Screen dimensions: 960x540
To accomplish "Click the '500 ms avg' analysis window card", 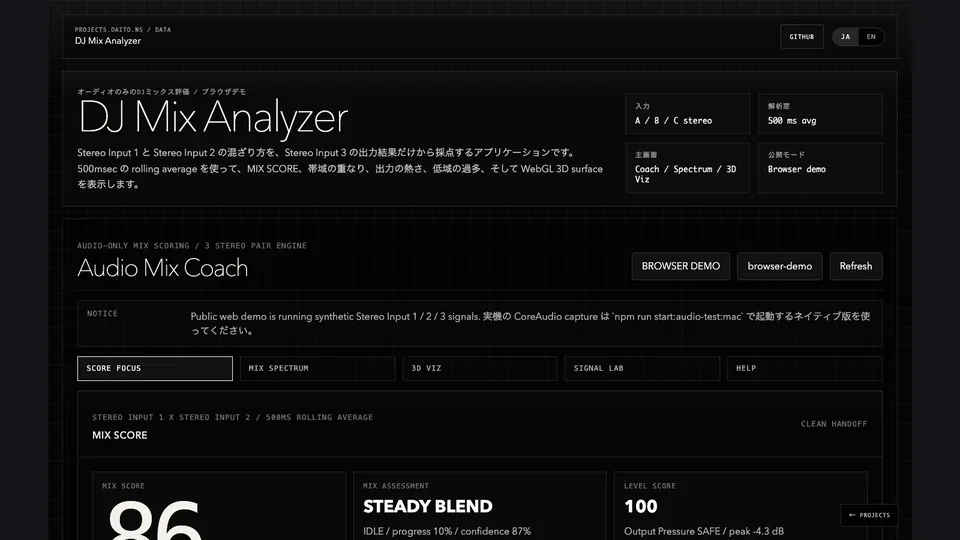I will tap(820, 114).
